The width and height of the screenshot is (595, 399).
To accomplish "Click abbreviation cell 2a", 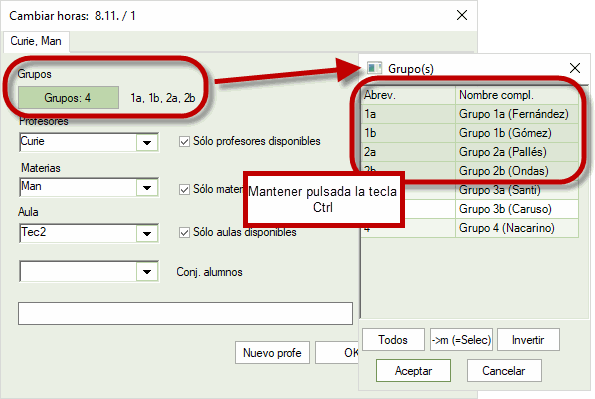I will click(408, 152).
